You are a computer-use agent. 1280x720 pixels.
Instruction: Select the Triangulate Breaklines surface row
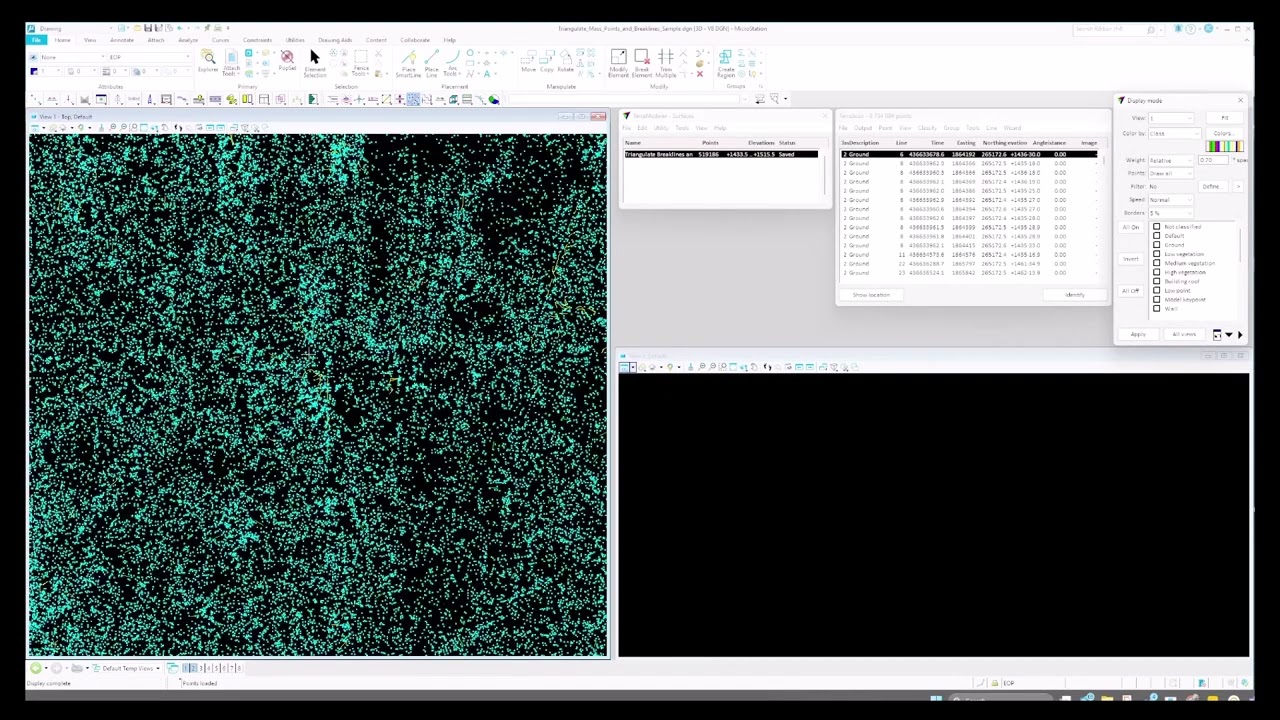point(722,155)
